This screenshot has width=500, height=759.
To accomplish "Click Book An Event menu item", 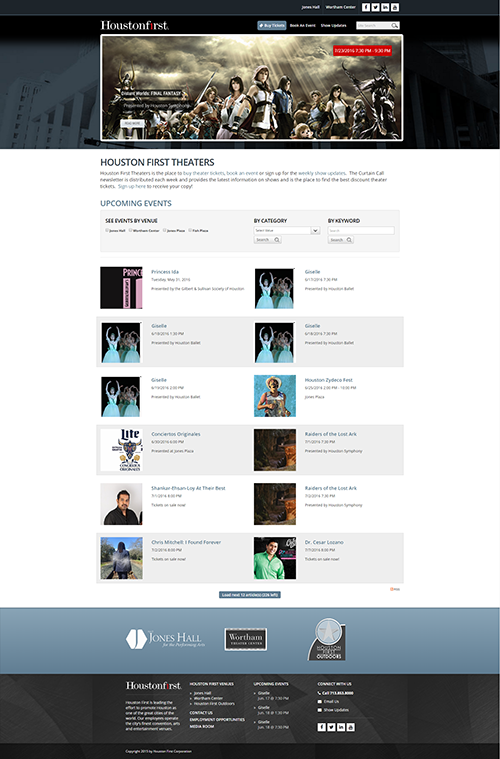I will coord(303,25).
